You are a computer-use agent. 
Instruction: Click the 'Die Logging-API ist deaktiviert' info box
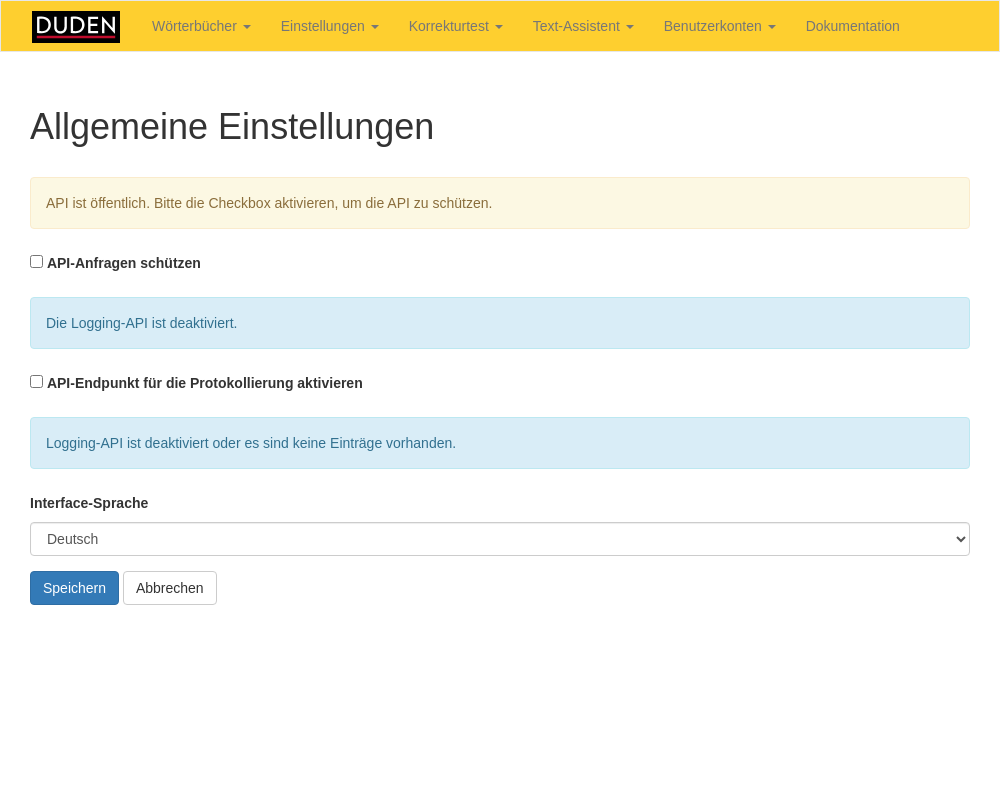[499, 323]
